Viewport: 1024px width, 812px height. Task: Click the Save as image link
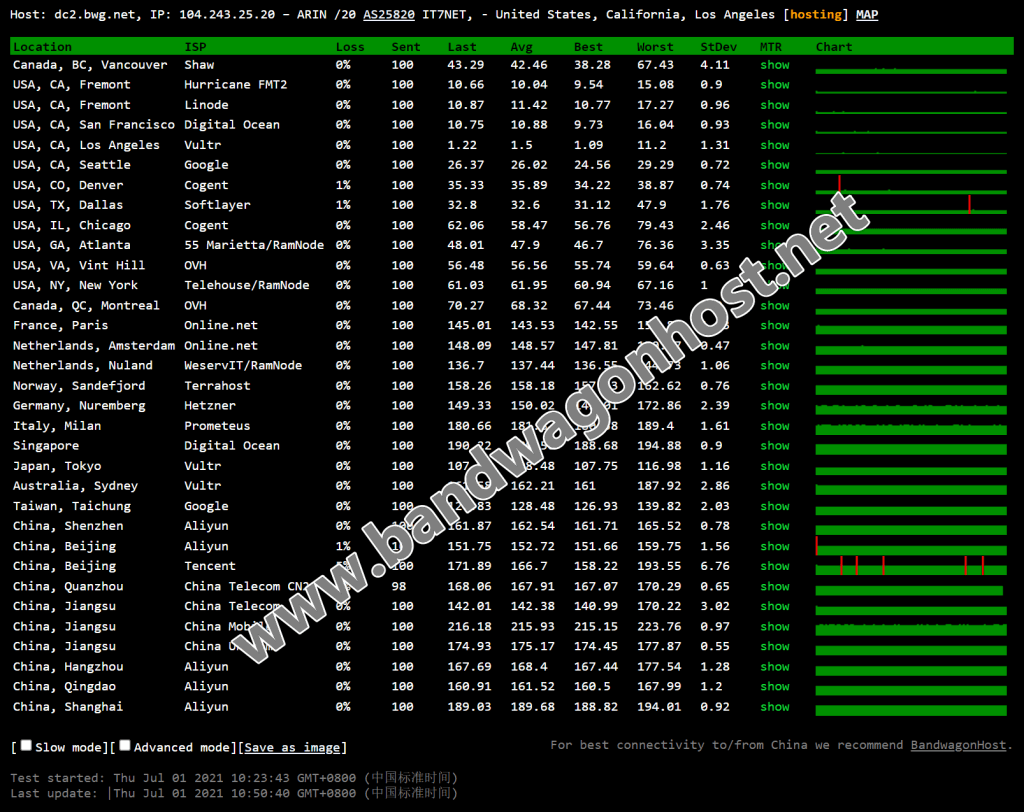pos(292,747)
